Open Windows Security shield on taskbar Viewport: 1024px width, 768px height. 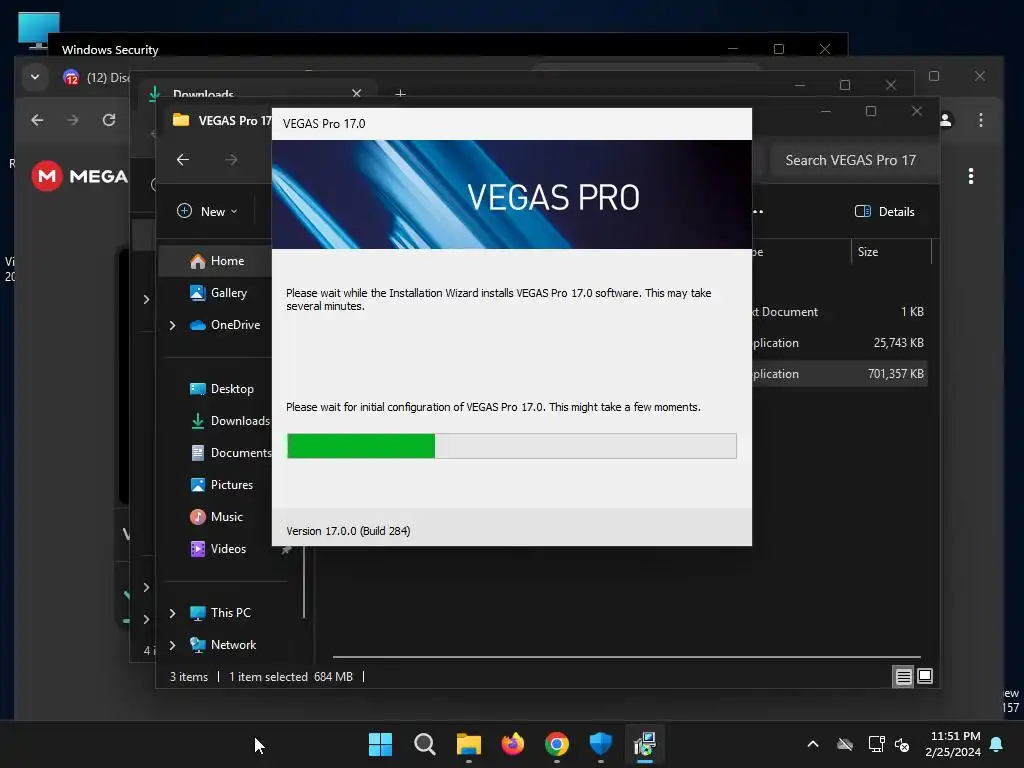[600, 744]
